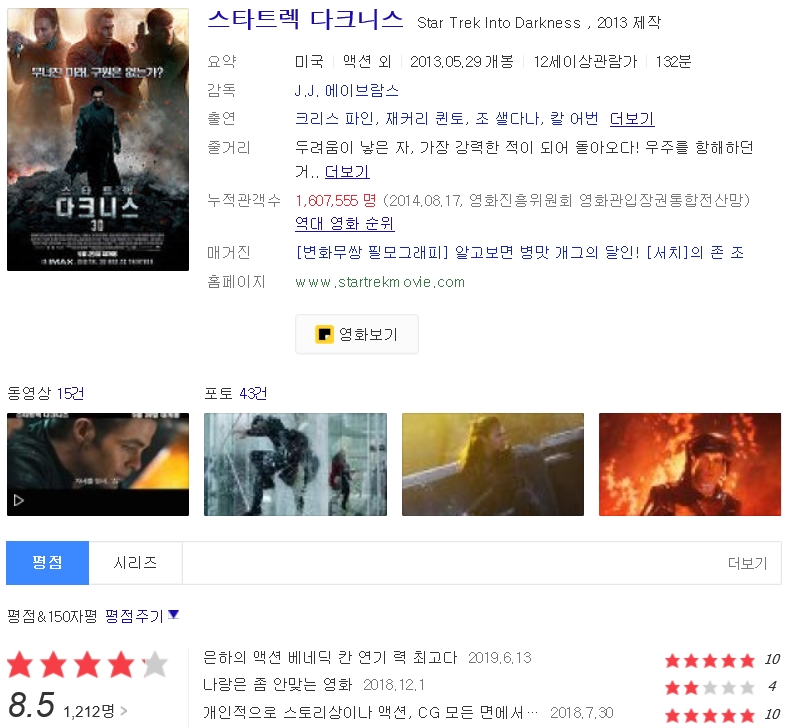Viewport: 791px width, 728px height.
Task: Visit homepage www.startrekmovie.com
Action: (380, 282)
